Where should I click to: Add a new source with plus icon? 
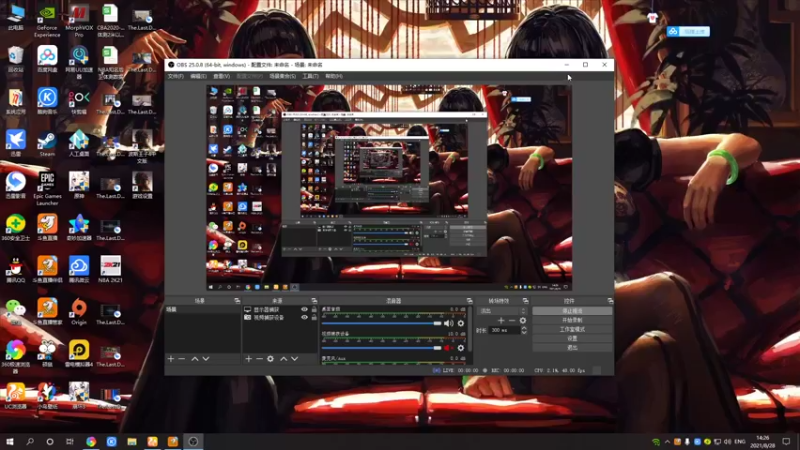(x=248, y=359)
